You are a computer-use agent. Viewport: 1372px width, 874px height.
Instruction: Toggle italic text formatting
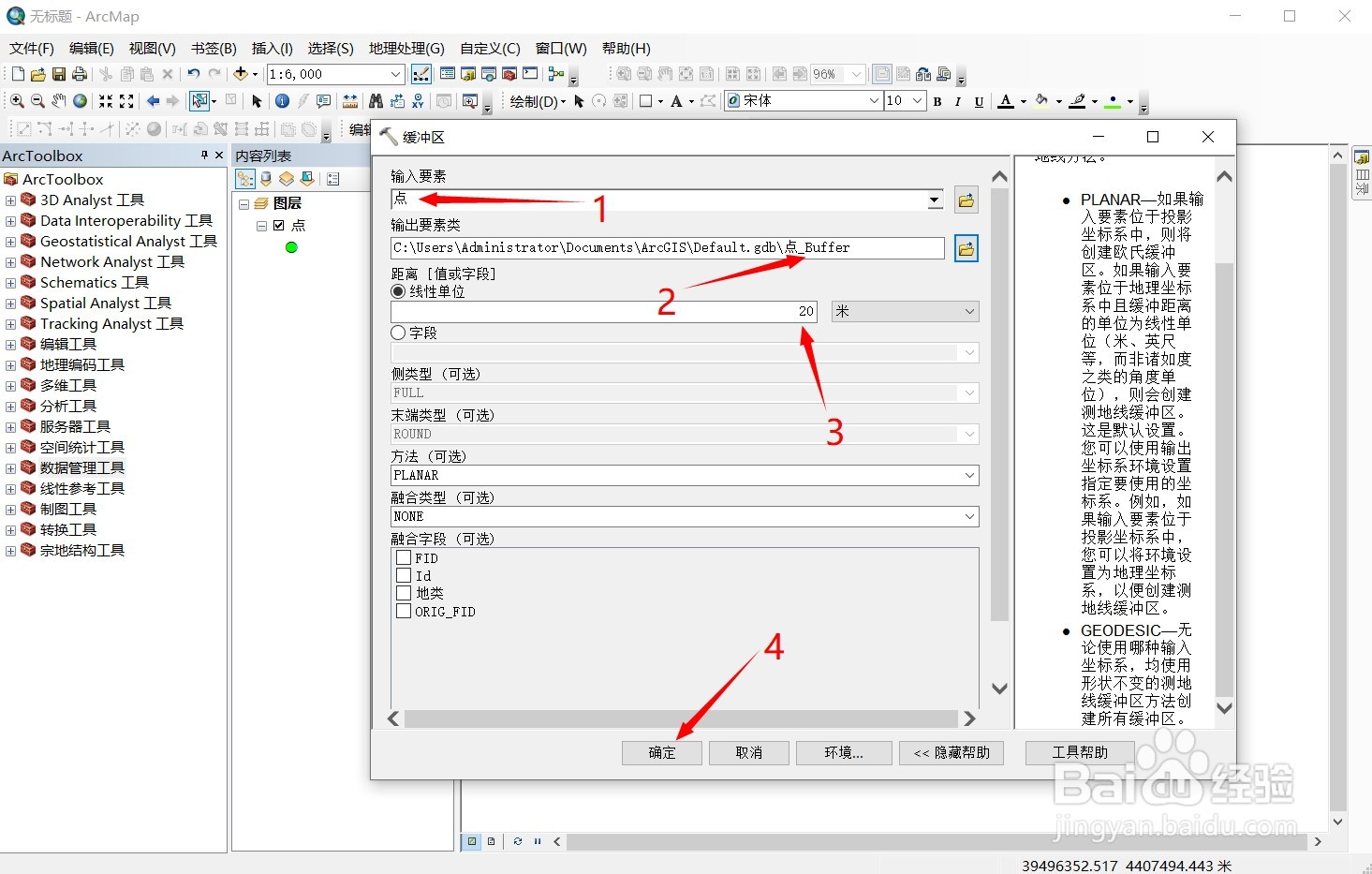(x=958, y=101)
